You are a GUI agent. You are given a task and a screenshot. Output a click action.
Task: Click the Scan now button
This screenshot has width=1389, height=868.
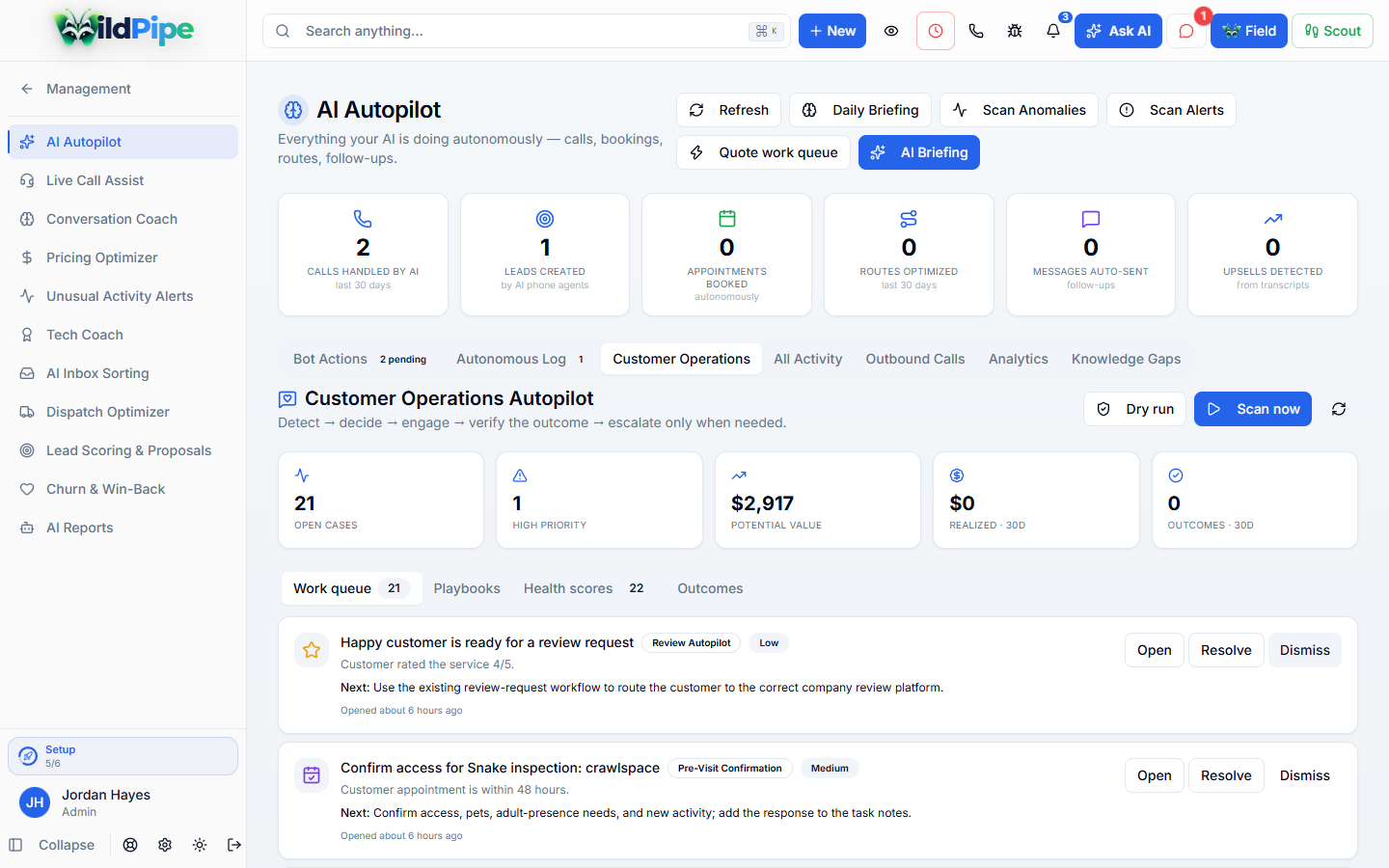point(1253,409)
